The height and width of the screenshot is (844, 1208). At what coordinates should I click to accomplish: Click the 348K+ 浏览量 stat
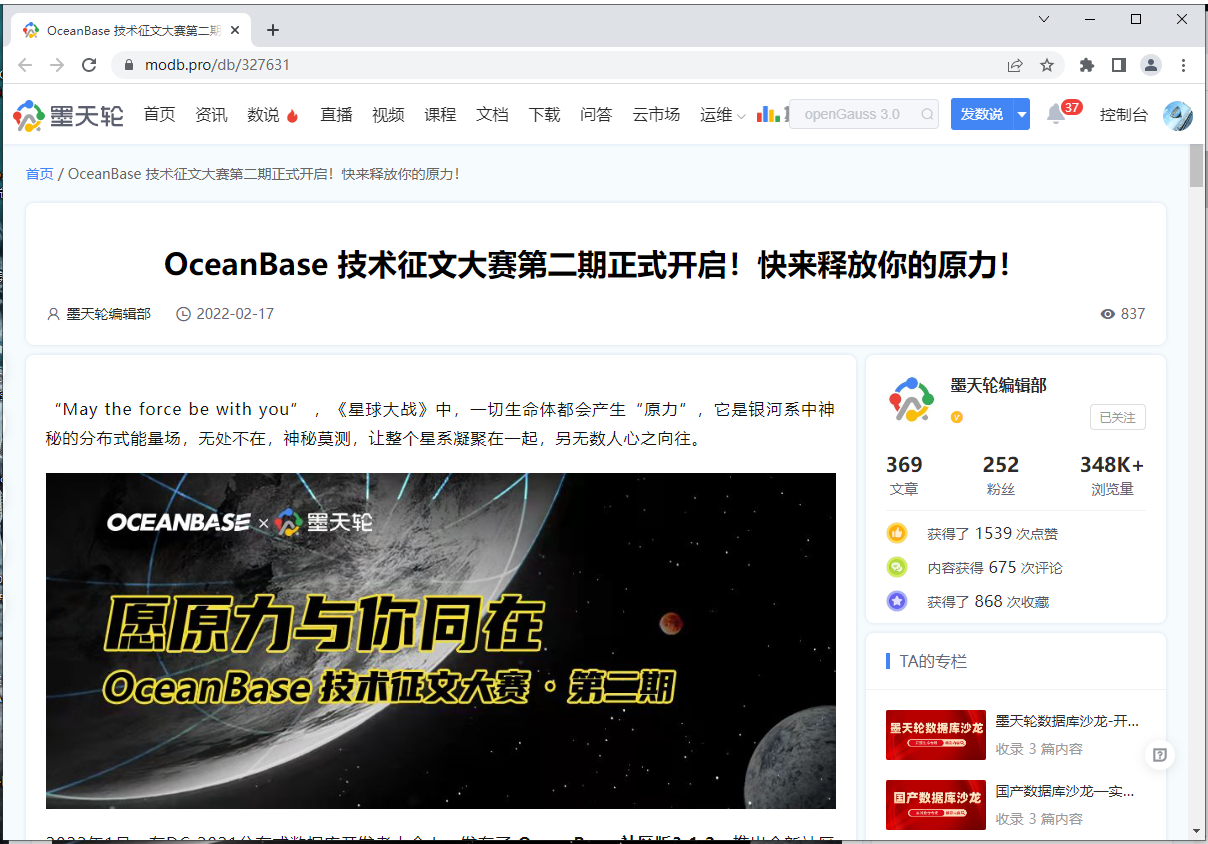1112,476
